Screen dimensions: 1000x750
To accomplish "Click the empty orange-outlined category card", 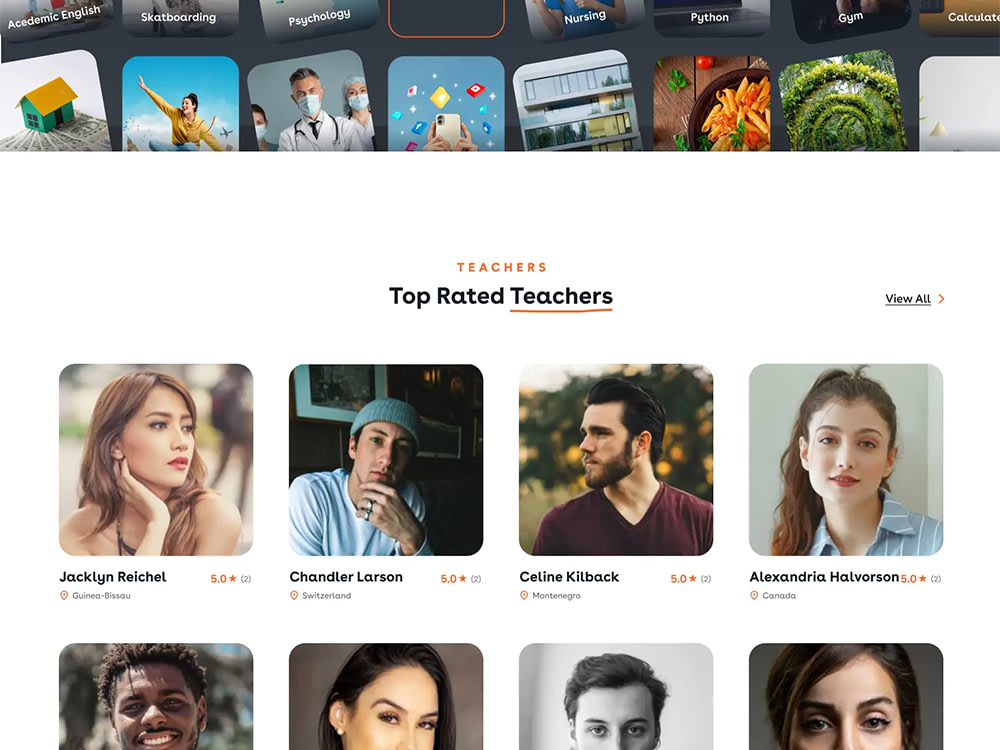I will point(446,17).
